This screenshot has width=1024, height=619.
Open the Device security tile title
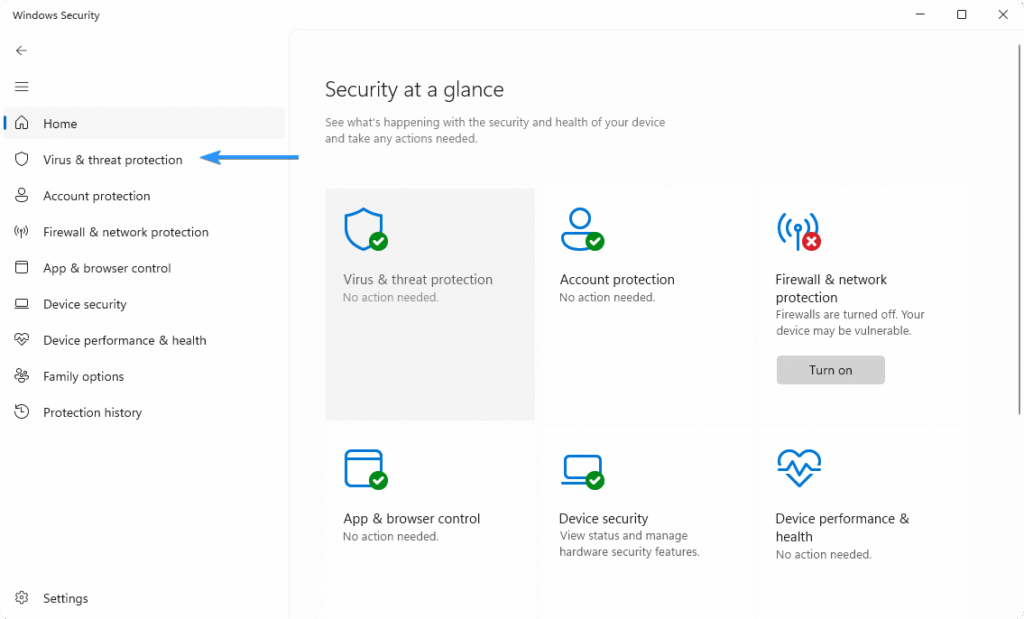(603, 518)
